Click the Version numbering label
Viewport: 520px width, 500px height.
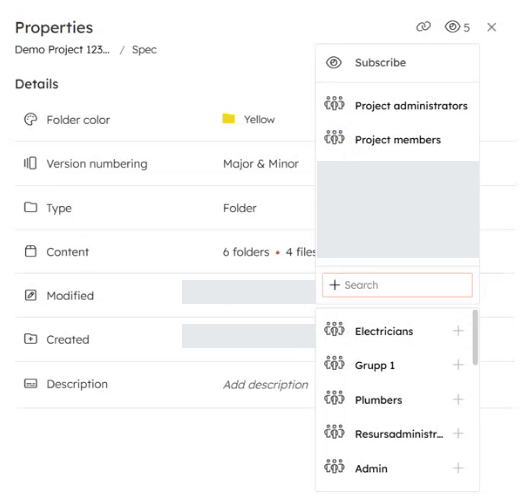(97, 164)
